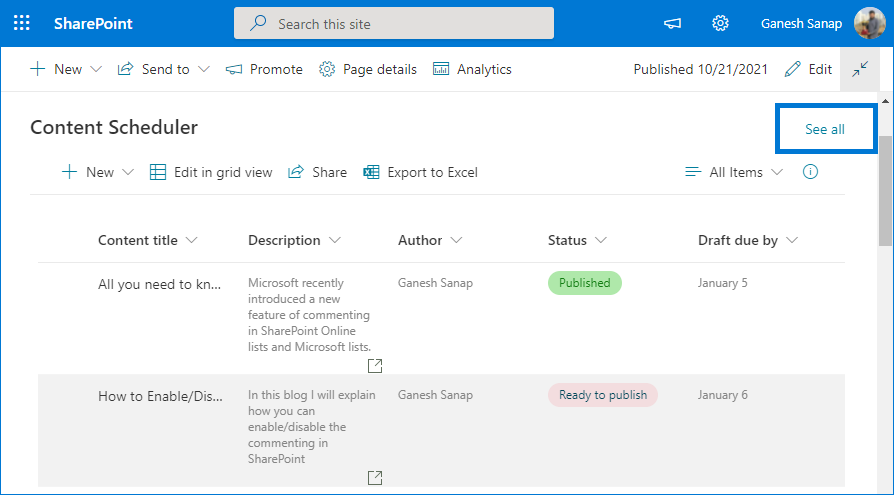This screenshot has width=894, height=495.
Task: Click the Published status pill
Action: pyautogui.click(x=584, y=283)
